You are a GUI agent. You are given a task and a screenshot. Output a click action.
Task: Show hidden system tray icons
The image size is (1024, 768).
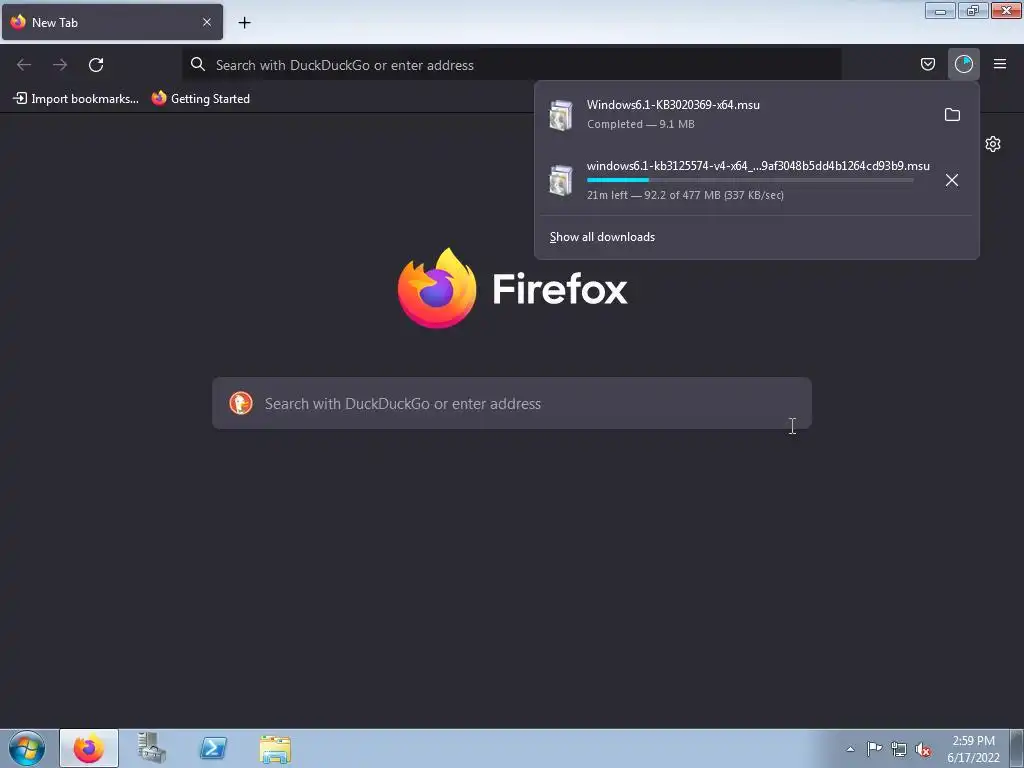point(850,749)
